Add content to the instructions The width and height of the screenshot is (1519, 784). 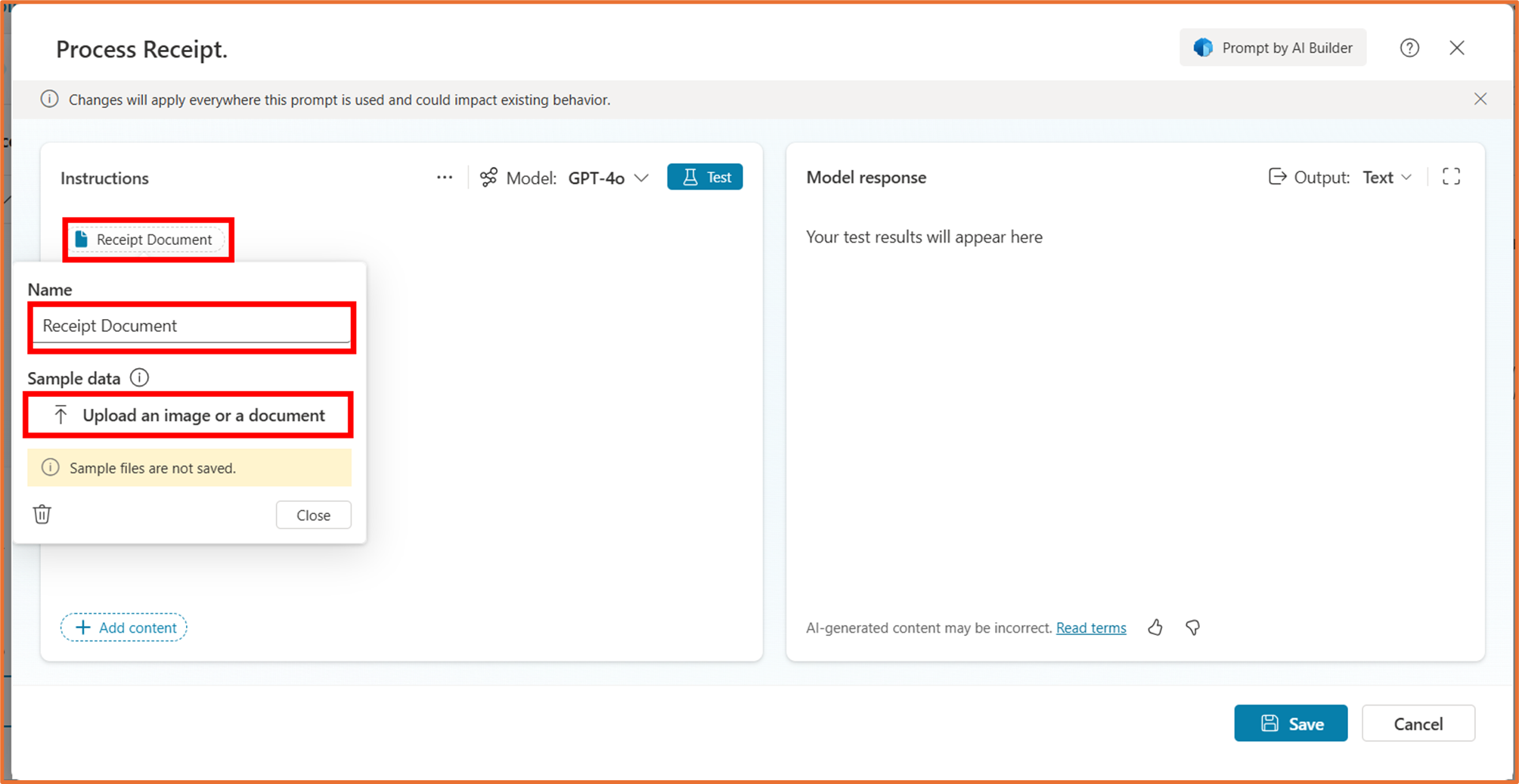click(123, 627)
